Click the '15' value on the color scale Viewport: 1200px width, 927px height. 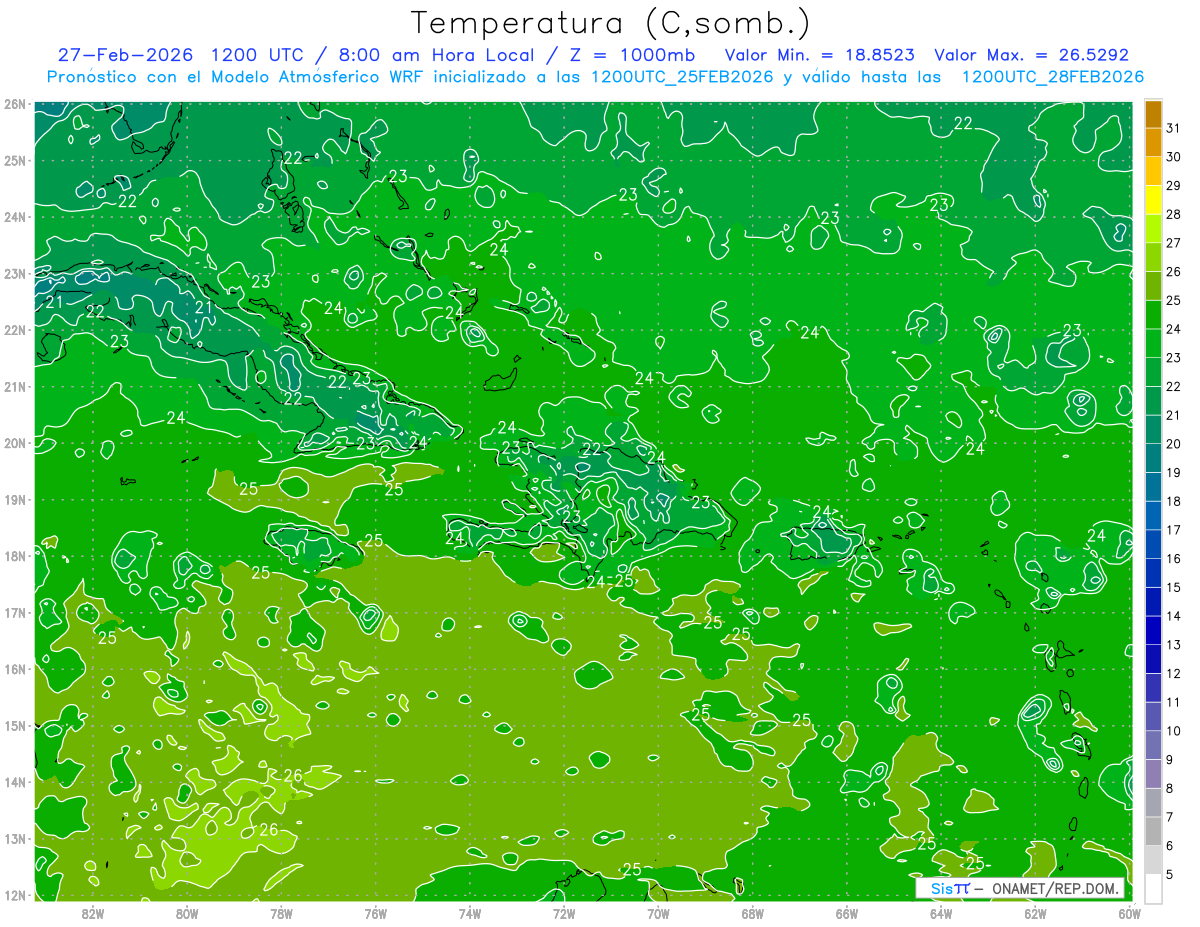point(1173,587)
